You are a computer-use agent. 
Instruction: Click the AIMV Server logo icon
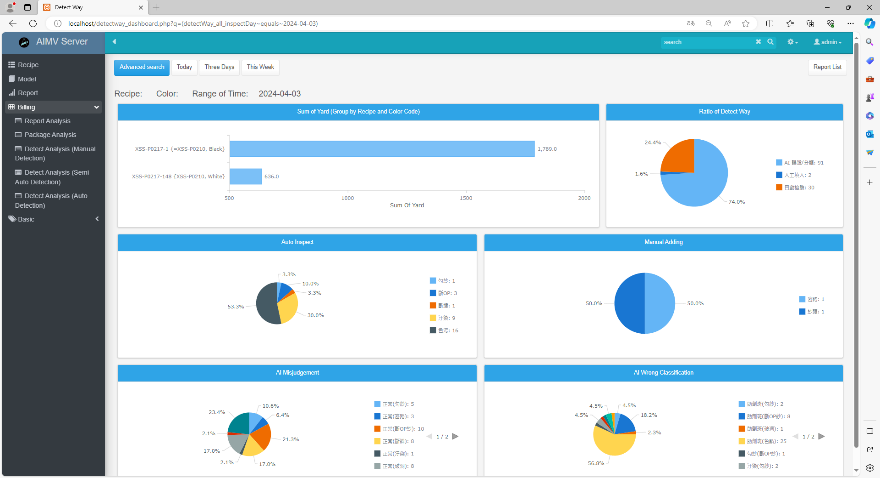tap(24, 42)
